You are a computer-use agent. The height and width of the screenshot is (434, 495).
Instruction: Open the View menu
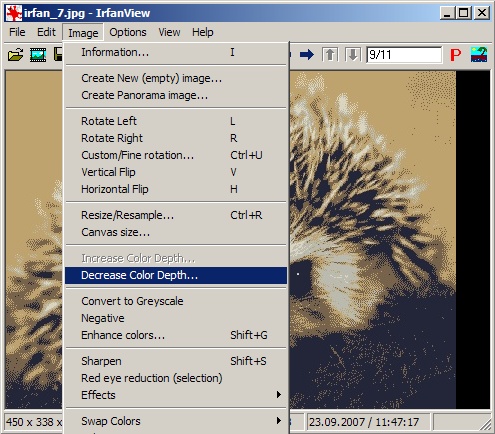pos(169,32)
